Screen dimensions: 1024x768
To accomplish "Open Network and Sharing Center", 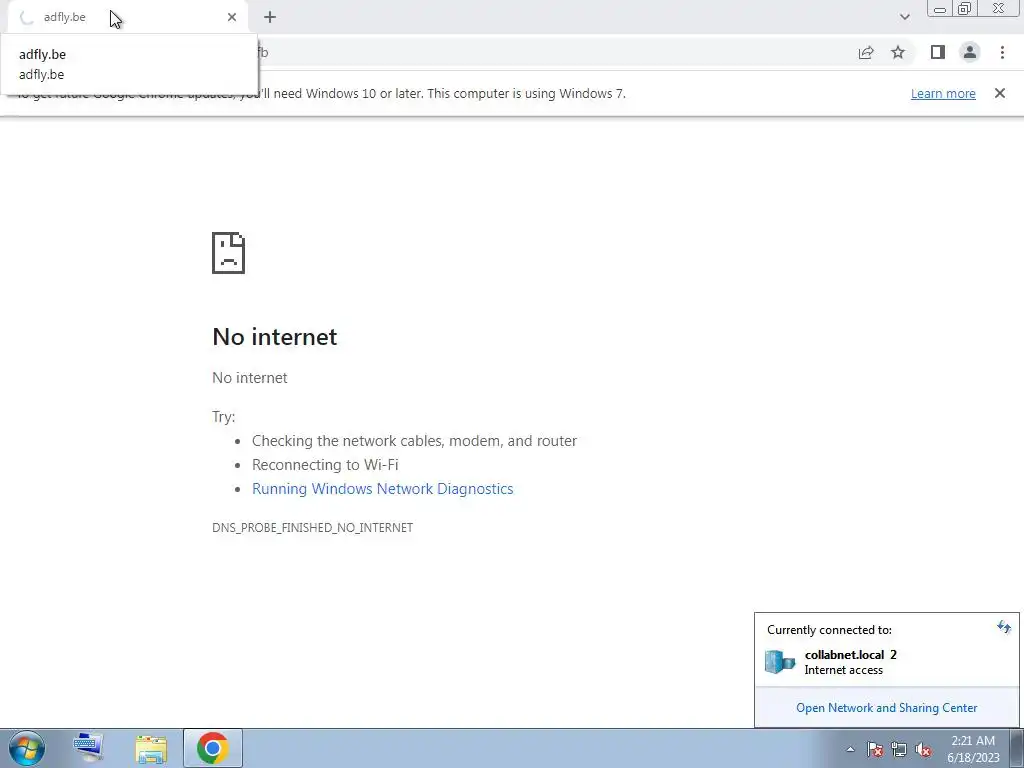I will click(886, 708).
